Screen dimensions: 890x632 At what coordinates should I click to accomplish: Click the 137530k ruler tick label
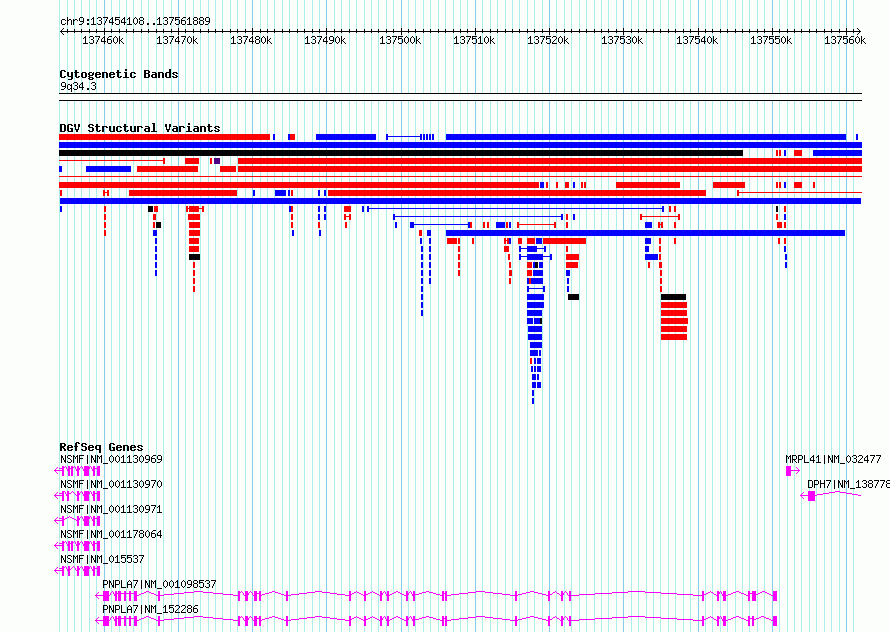pyautogui.click(x=622, y=40)
